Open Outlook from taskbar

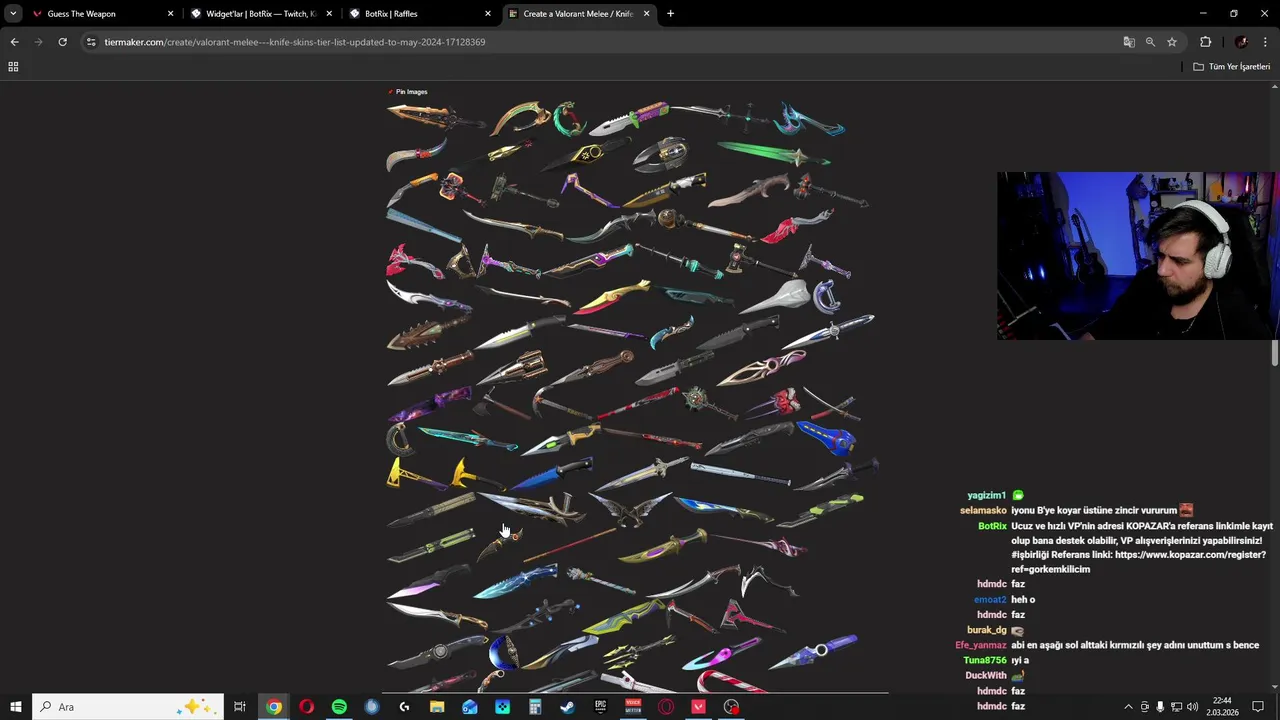coord(470,707)
